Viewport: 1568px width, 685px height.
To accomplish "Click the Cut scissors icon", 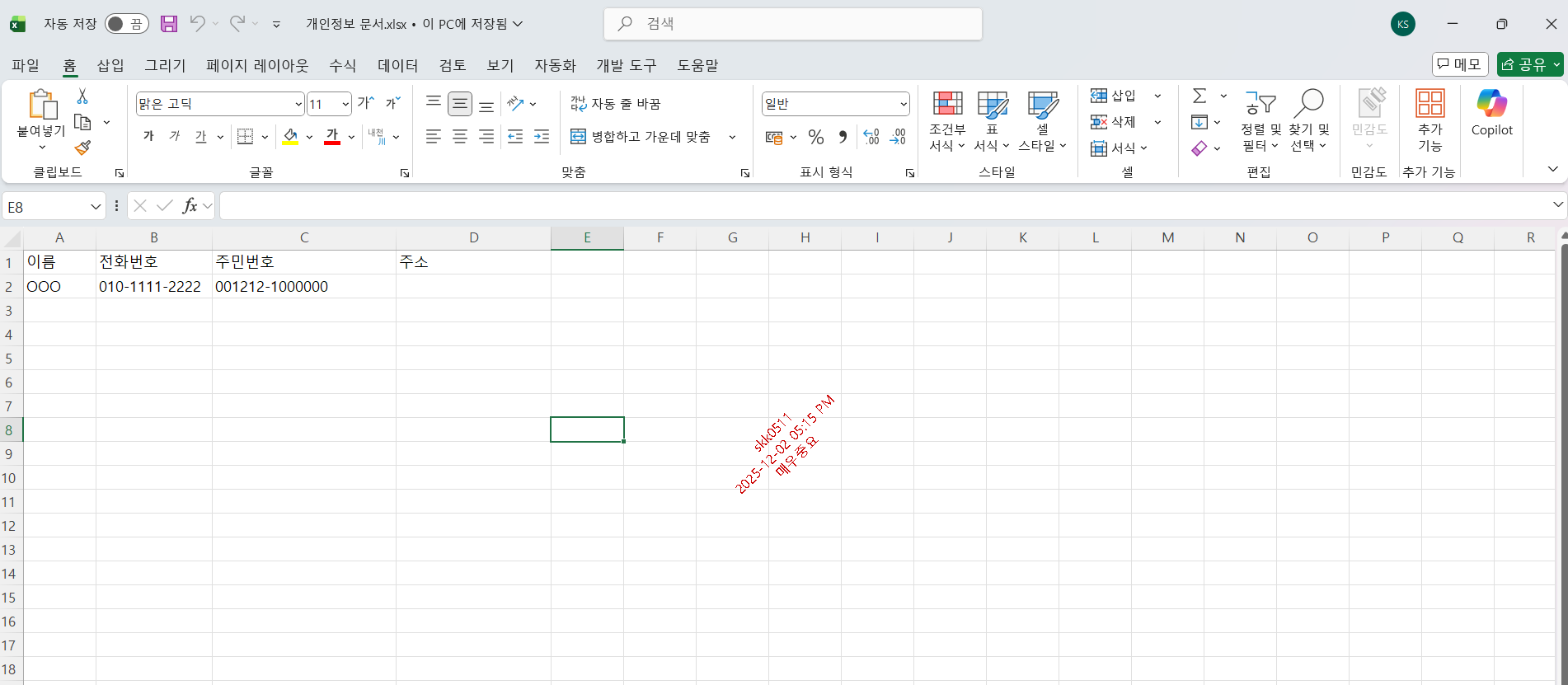I will point(82,96).
